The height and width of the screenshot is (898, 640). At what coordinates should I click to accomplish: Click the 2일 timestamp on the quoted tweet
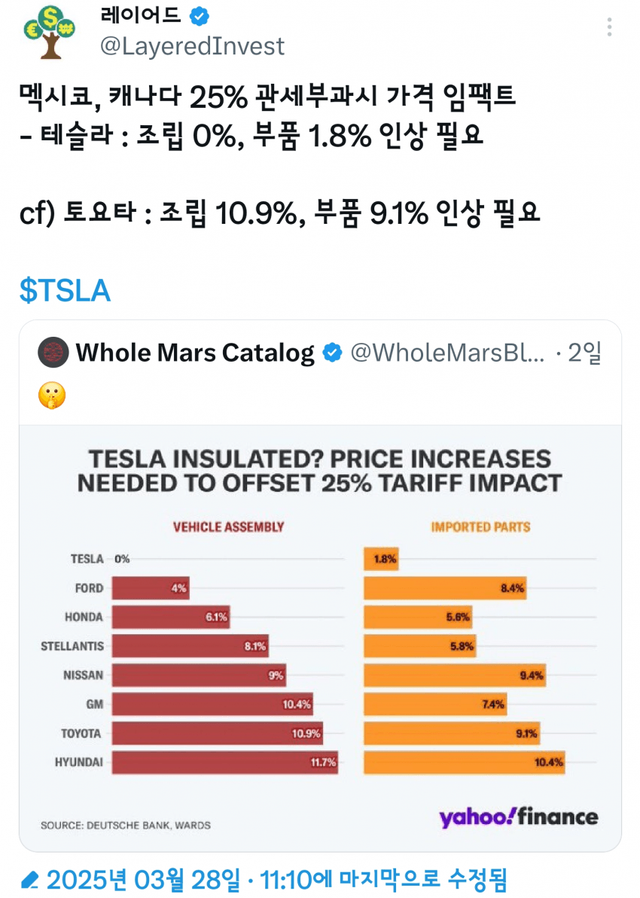click(583, 353)
